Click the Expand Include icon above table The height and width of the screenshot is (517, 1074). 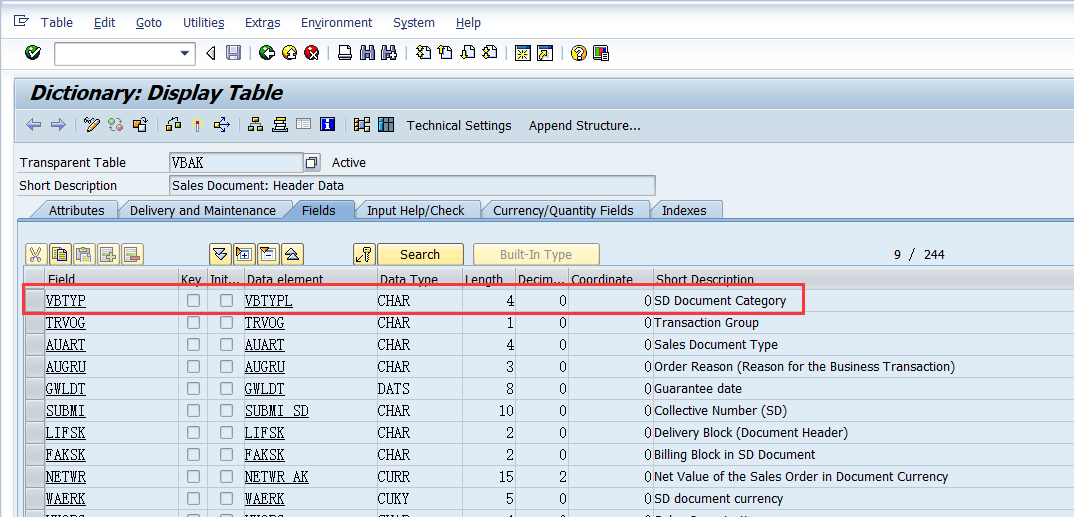tap(243, 254)
